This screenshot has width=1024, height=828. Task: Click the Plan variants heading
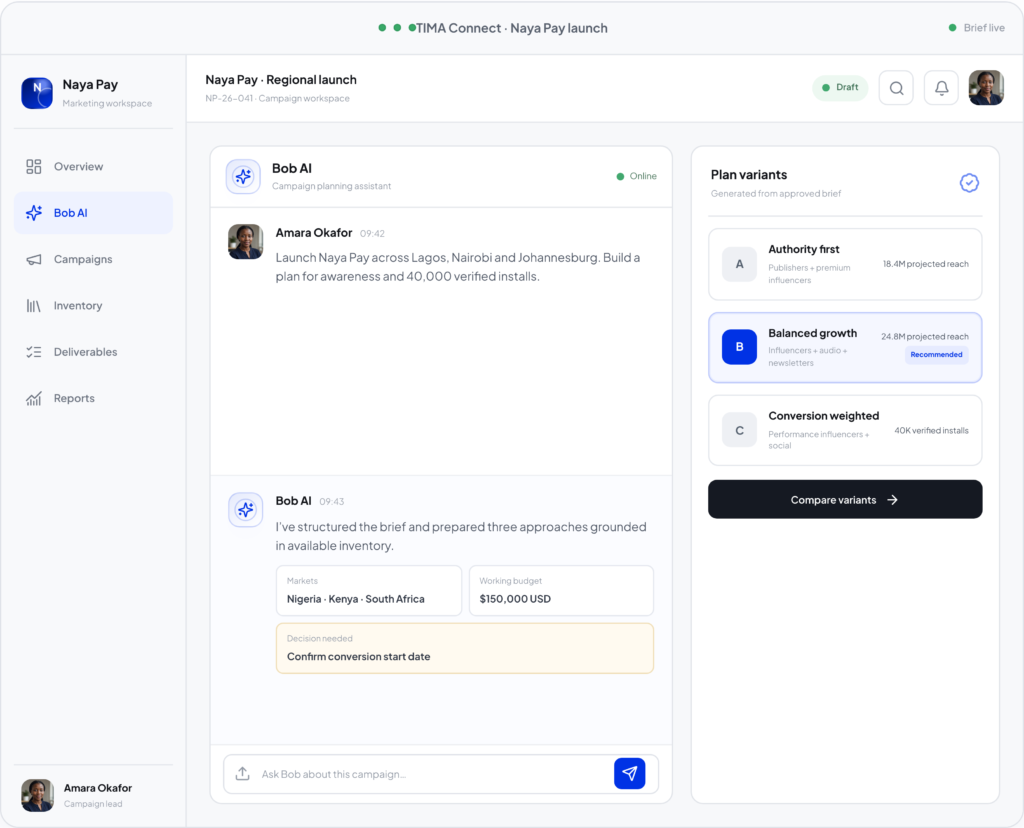coord(748,175)
